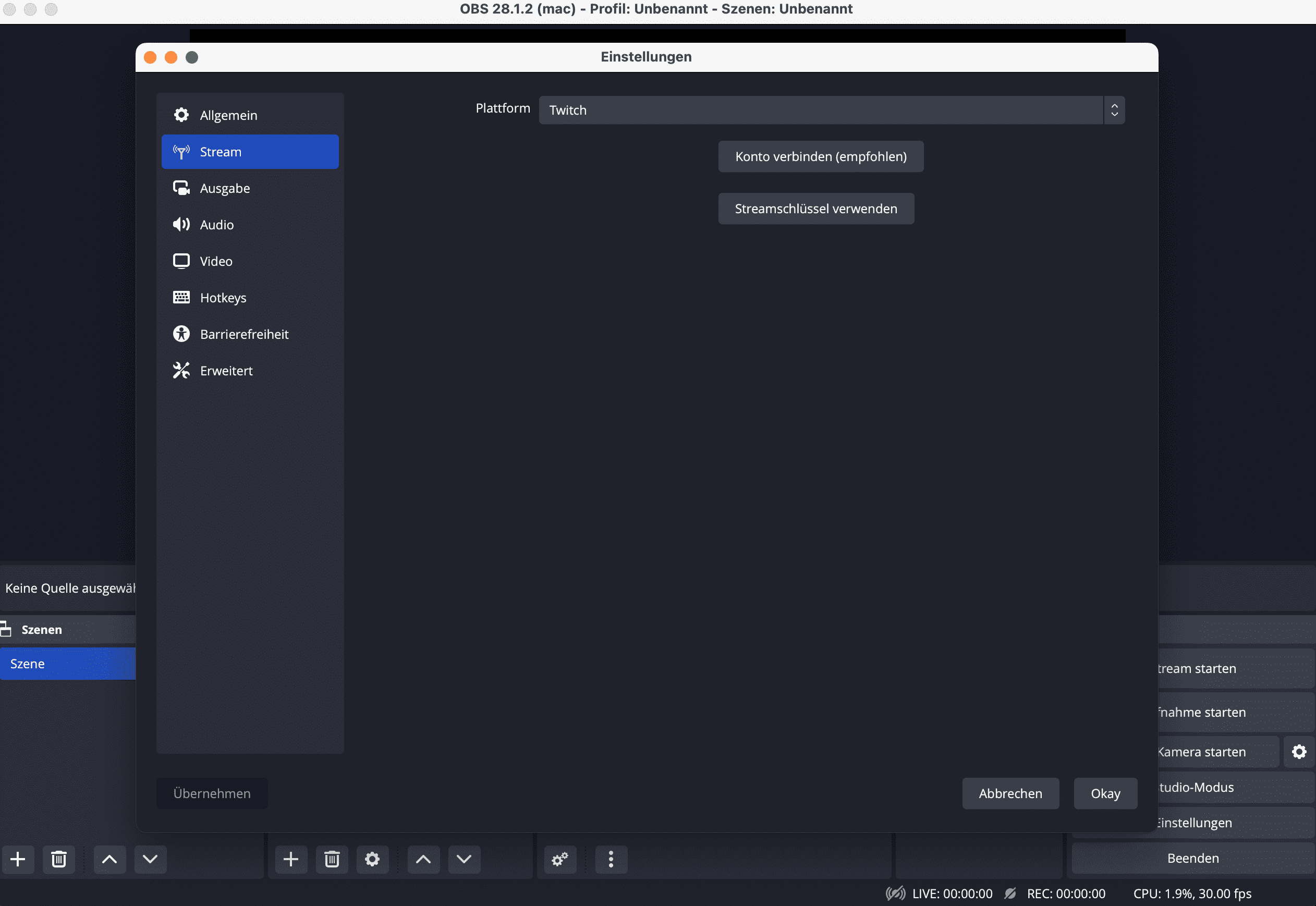Select Szene in the scenes list
Viewport: 1316px width, 906px height.
[x=68, y=664]
